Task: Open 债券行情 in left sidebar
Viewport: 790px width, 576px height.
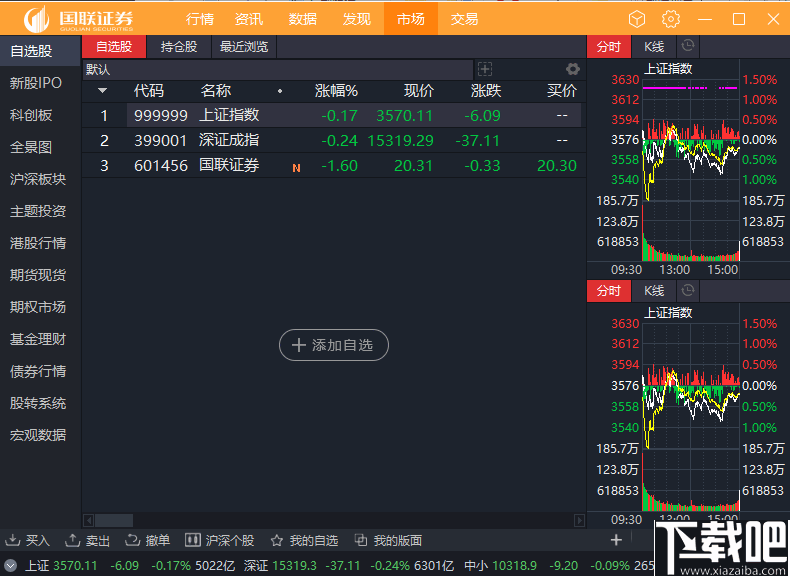Action: [38, 371]
